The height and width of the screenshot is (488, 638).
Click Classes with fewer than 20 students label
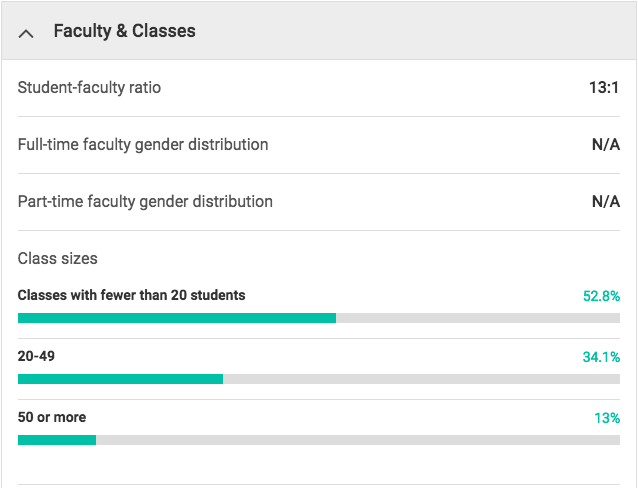click(131, 296)
